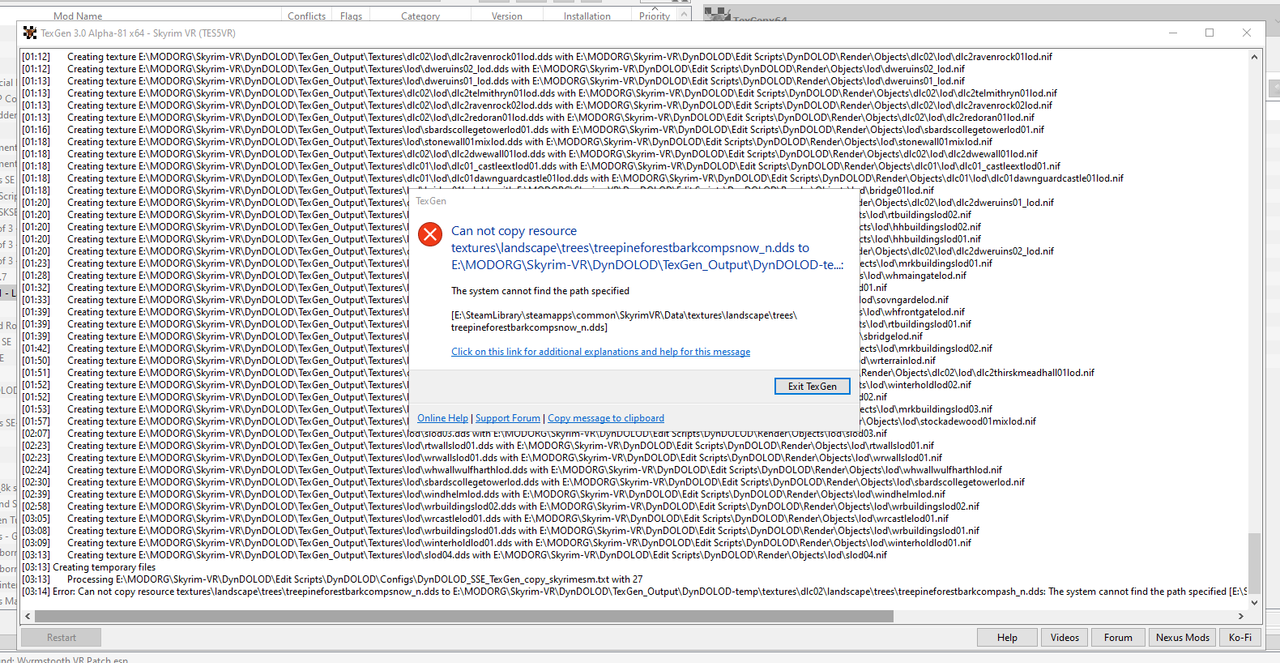1280x663 pixels.
Task: Click the Exit TexGen button
Action: 812,386
